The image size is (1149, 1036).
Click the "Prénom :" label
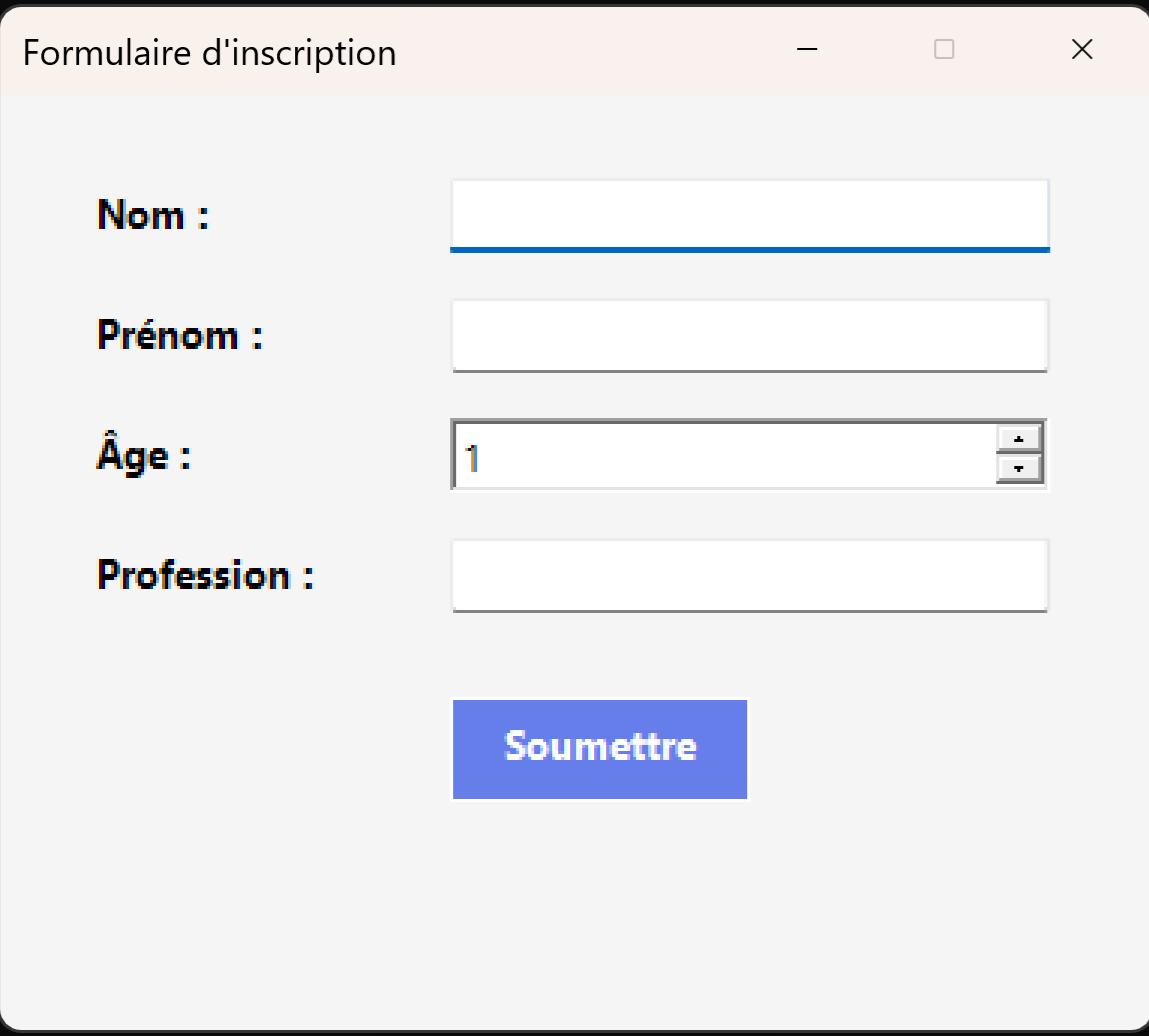[180, 335]
